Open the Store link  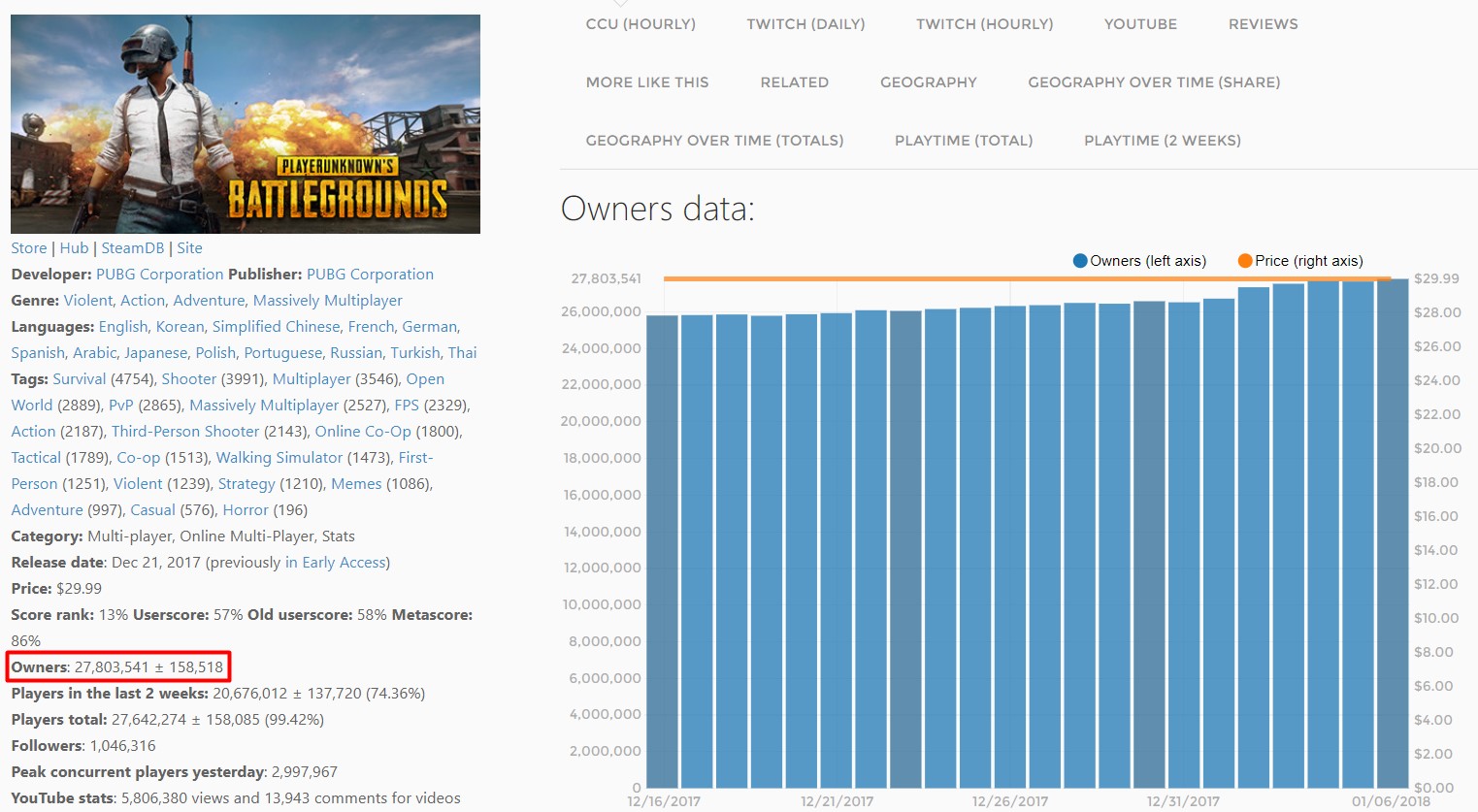click(x=29, y=248)
